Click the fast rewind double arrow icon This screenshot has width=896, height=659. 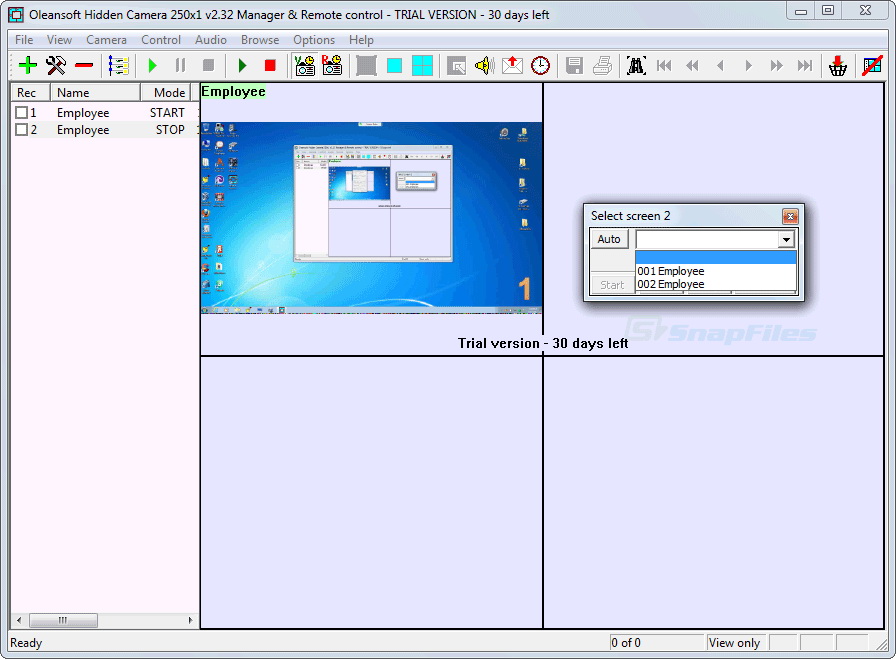tap(692, 66)
